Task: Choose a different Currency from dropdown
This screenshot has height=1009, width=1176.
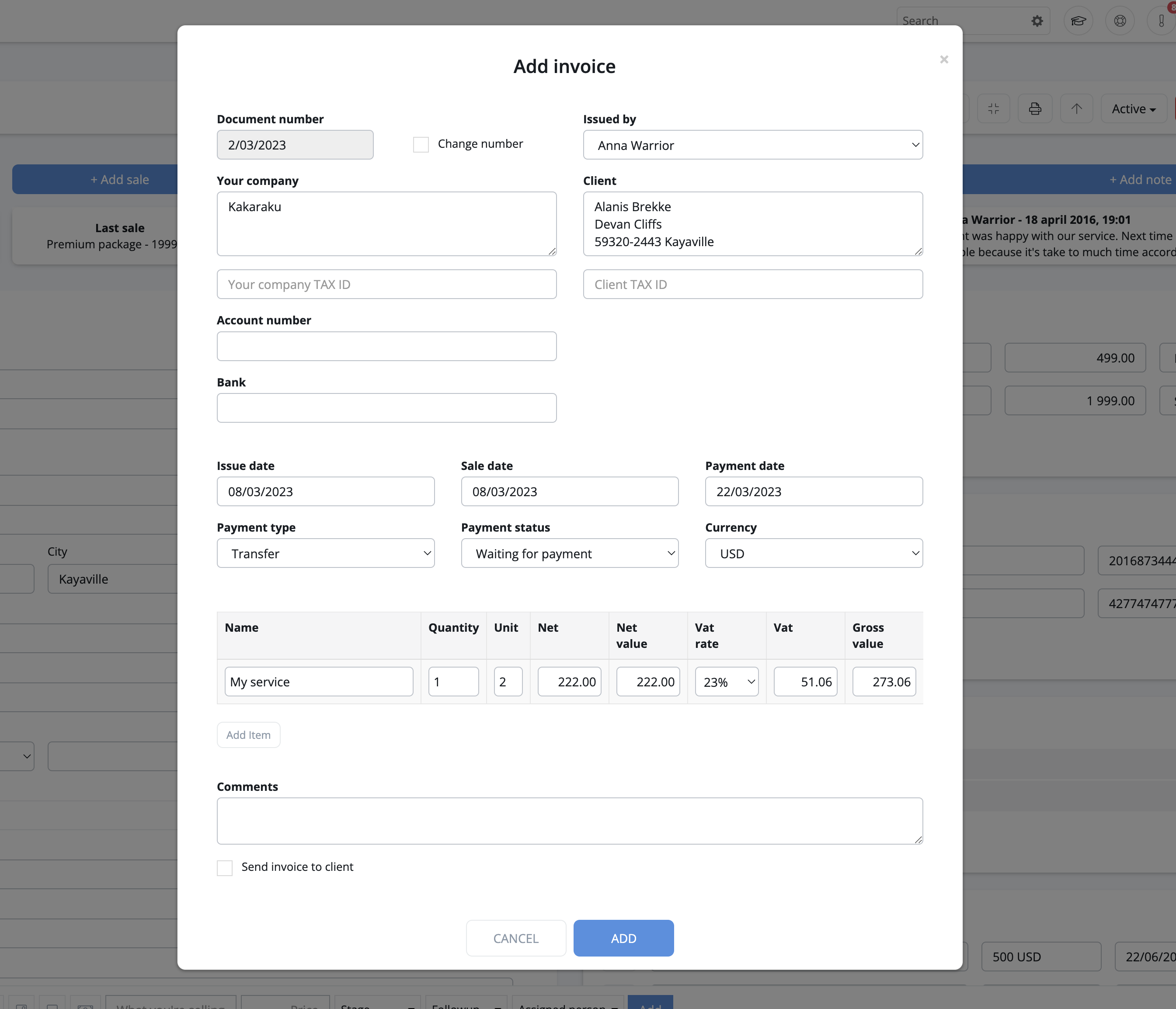Action: (813, 553)
